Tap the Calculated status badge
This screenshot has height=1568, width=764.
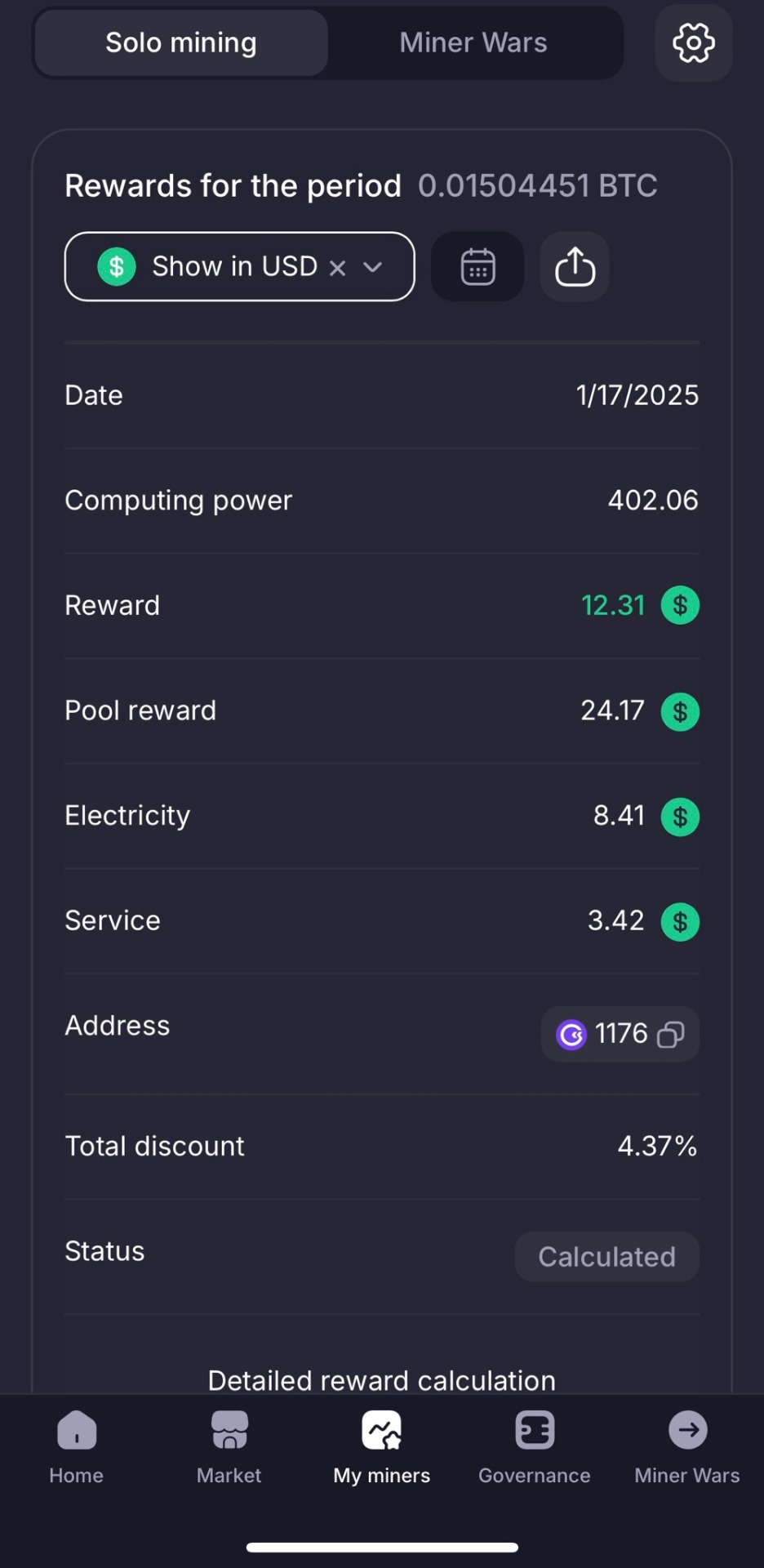(x=606, y=1256)
